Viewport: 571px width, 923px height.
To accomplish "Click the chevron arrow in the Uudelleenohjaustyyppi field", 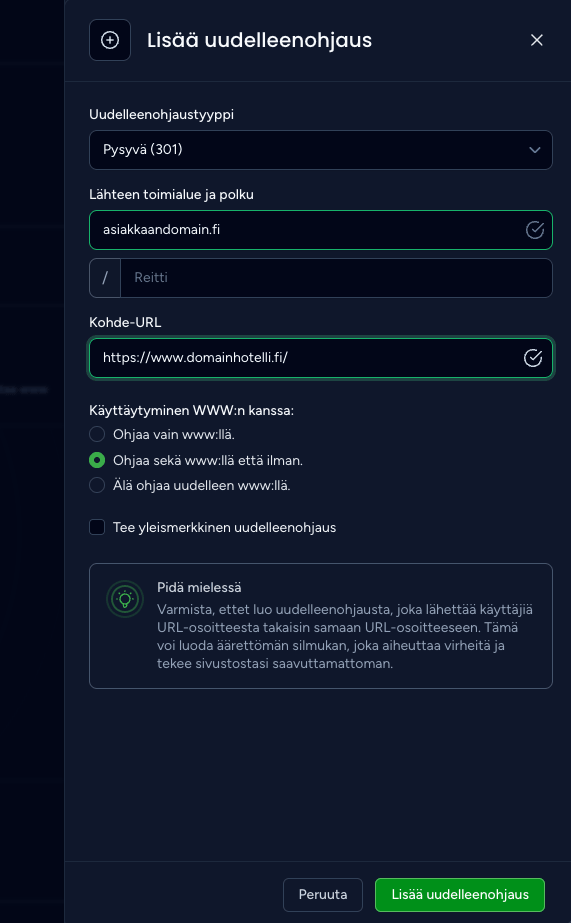I will tap(535, 150).
